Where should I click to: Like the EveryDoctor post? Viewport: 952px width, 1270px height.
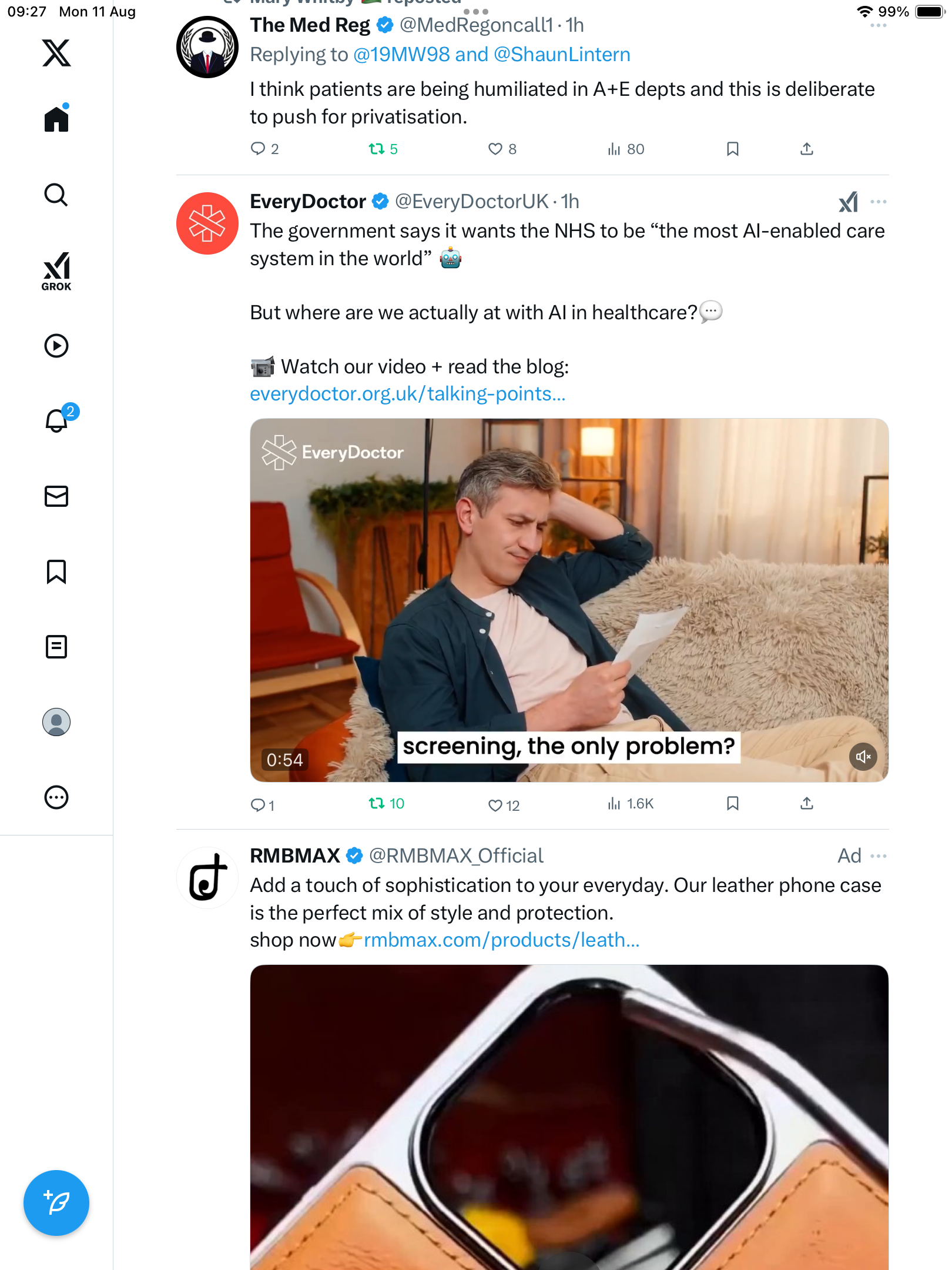pos(495,805)
